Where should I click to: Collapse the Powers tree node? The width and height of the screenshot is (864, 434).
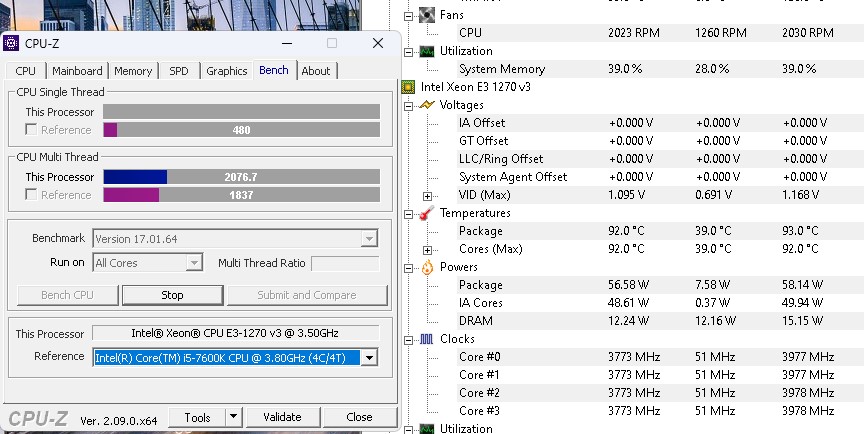[409, 268]
